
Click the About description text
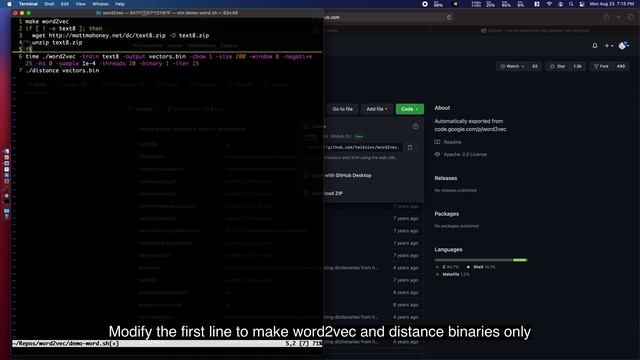(471, 125)
